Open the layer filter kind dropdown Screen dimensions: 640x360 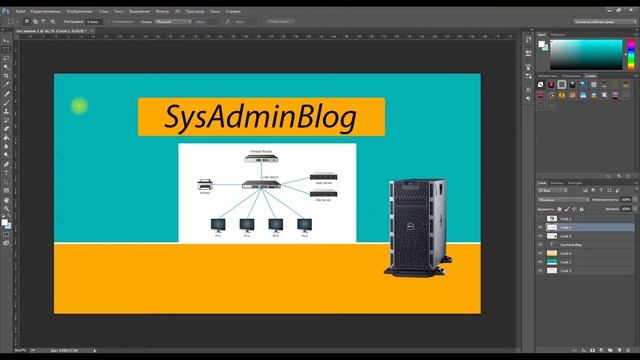click(552, 191)
